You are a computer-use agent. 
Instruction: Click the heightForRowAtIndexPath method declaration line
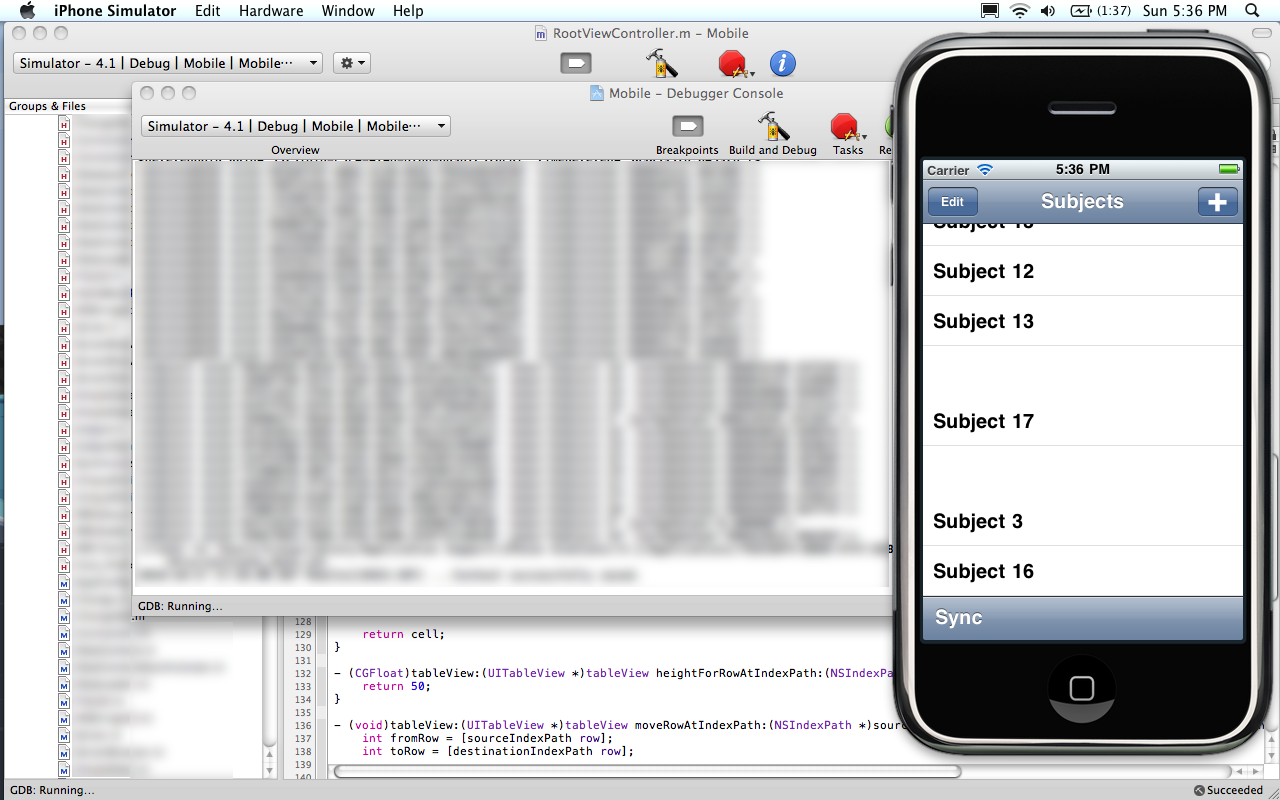pos(612,673)
